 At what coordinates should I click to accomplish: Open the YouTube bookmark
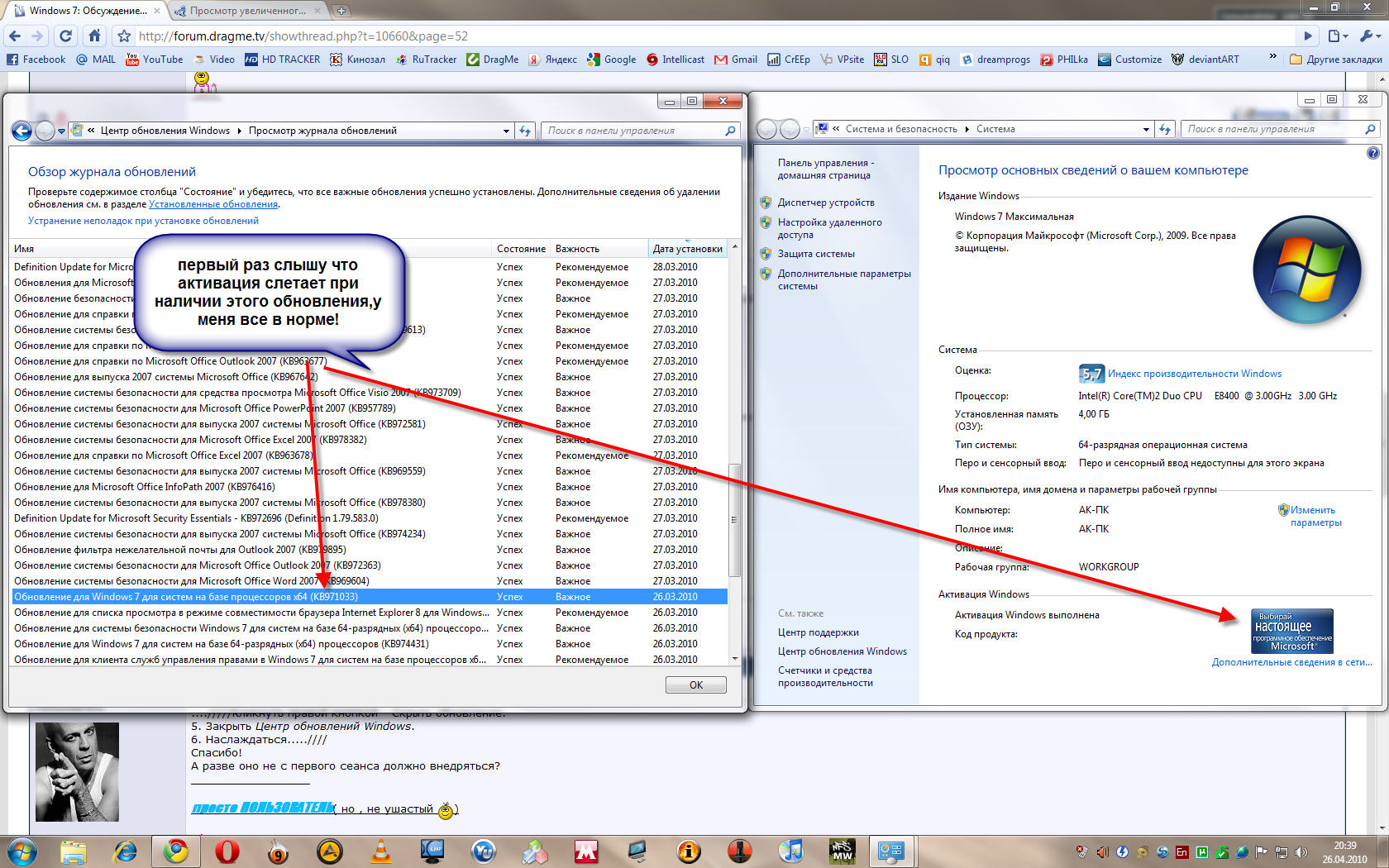click(x=155, y=60)
